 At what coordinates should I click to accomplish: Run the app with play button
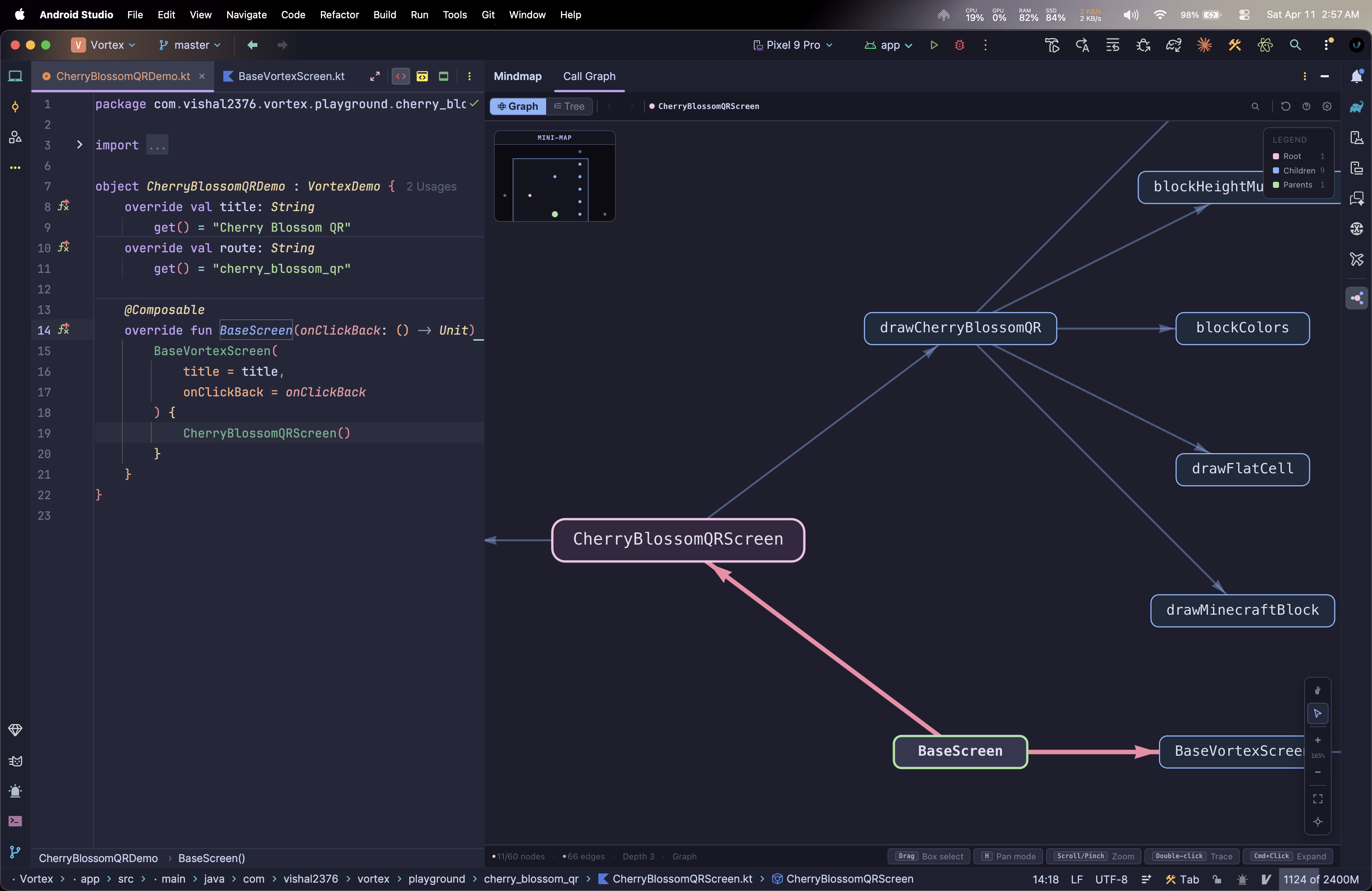pos(934,45)
